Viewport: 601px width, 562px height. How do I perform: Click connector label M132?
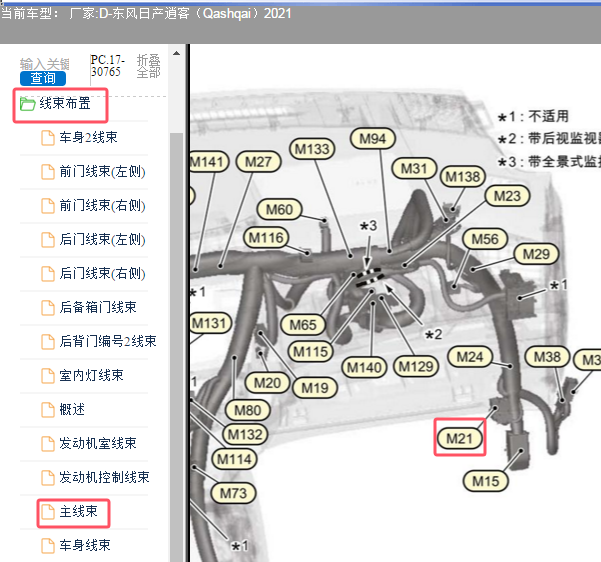pos(245,434)
